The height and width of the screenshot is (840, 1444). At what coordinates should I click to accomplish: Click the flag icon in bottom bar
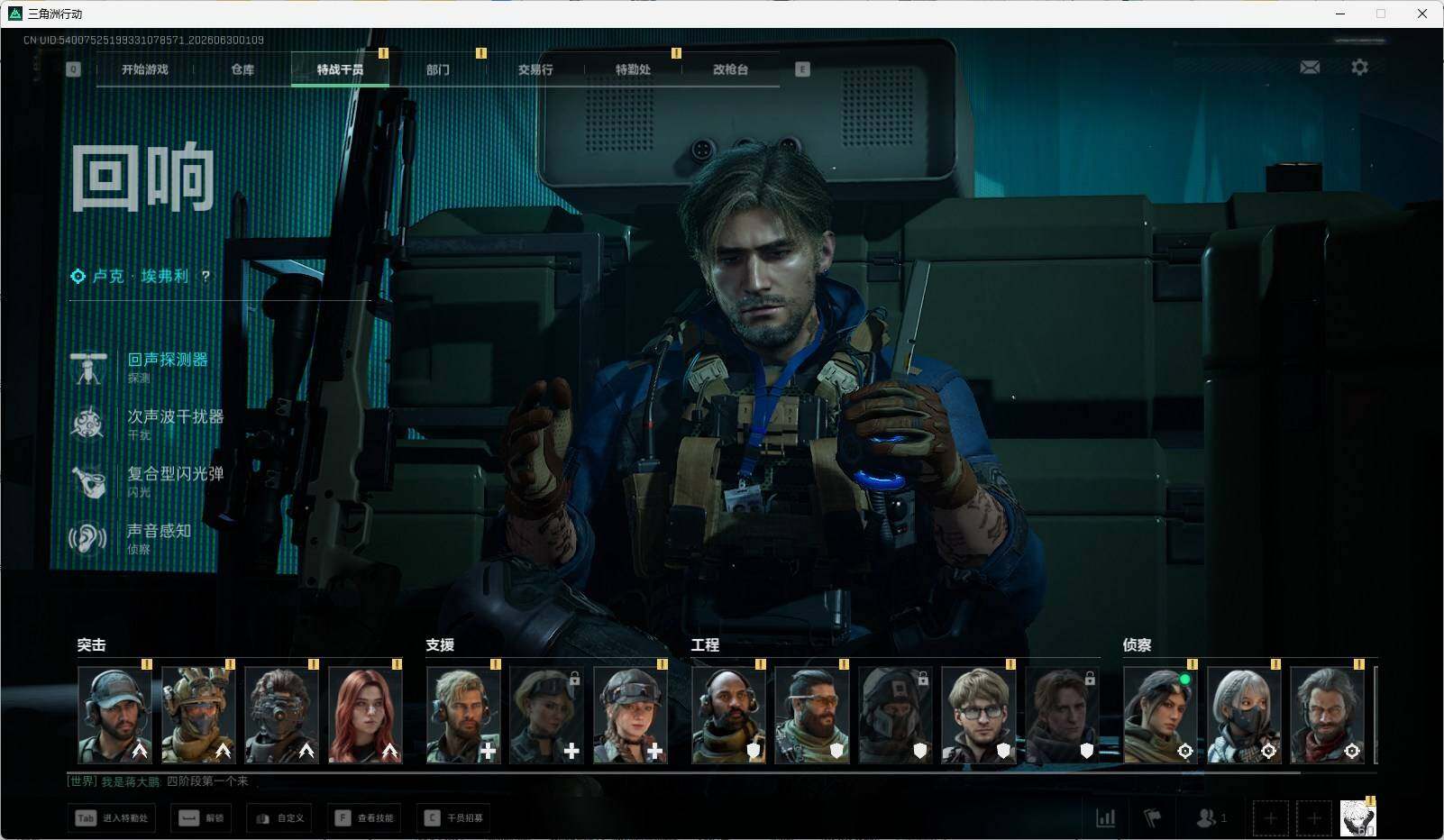click(1153, 817)
